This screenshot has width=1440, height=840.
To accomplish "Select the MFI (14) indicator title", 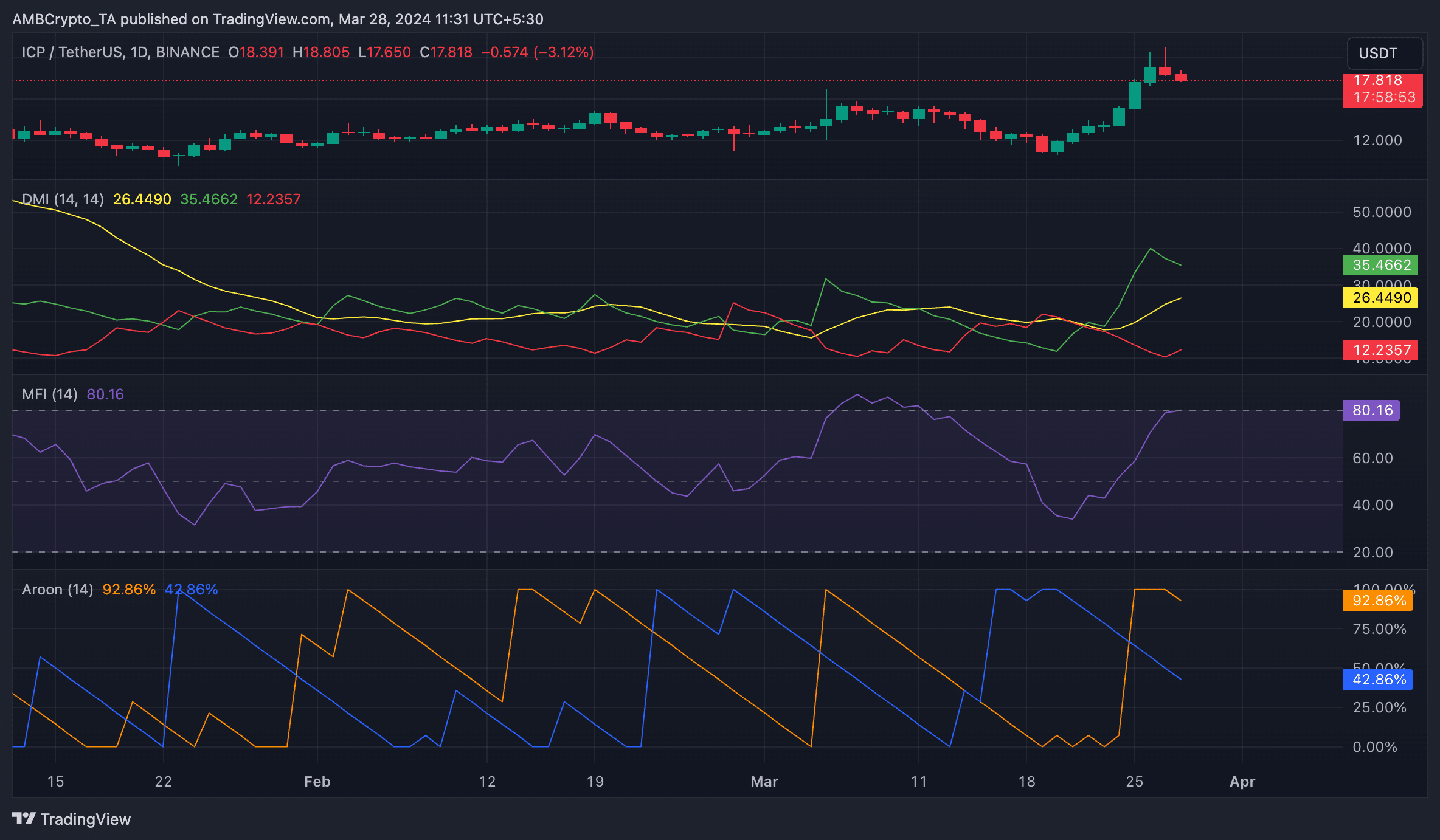I will tap(50, 394).
